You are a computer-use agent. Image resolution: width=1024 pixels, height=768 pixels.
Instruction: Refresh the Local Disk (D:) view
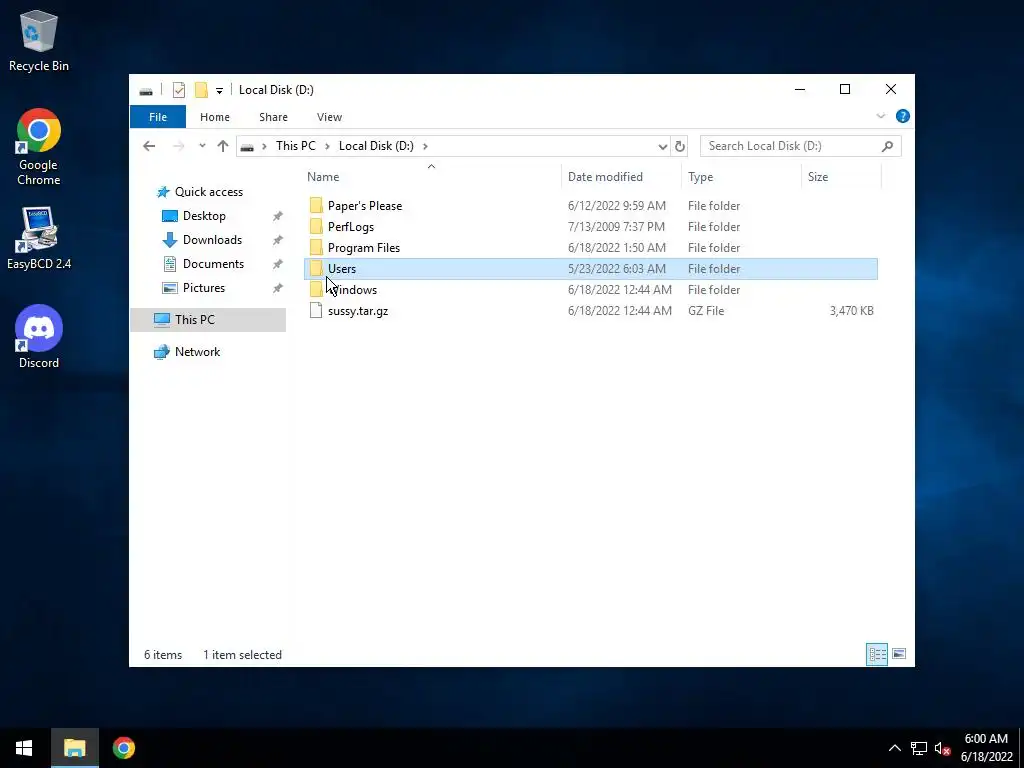coord(680,146)
